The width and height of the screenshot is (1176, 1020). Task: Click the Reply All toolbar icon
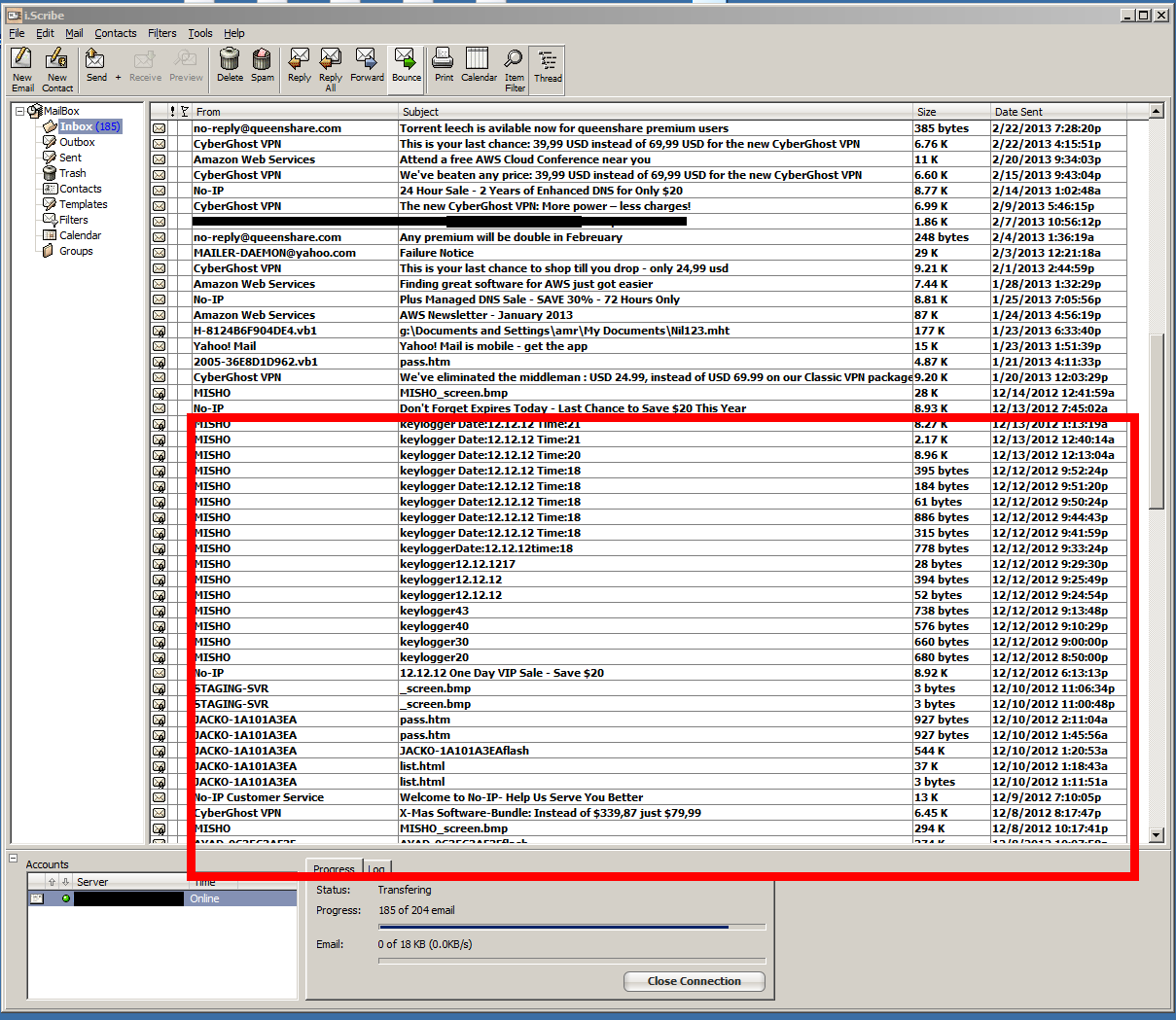tap(331, 68)
